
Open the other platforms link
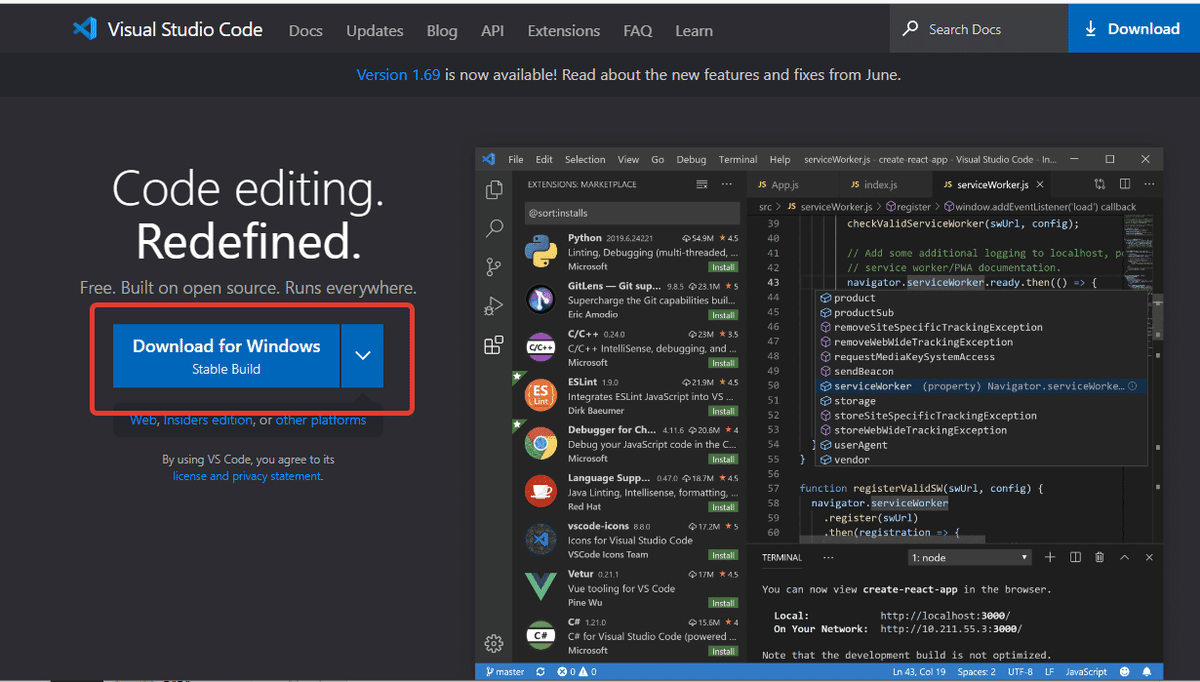(x=321, y=420)
